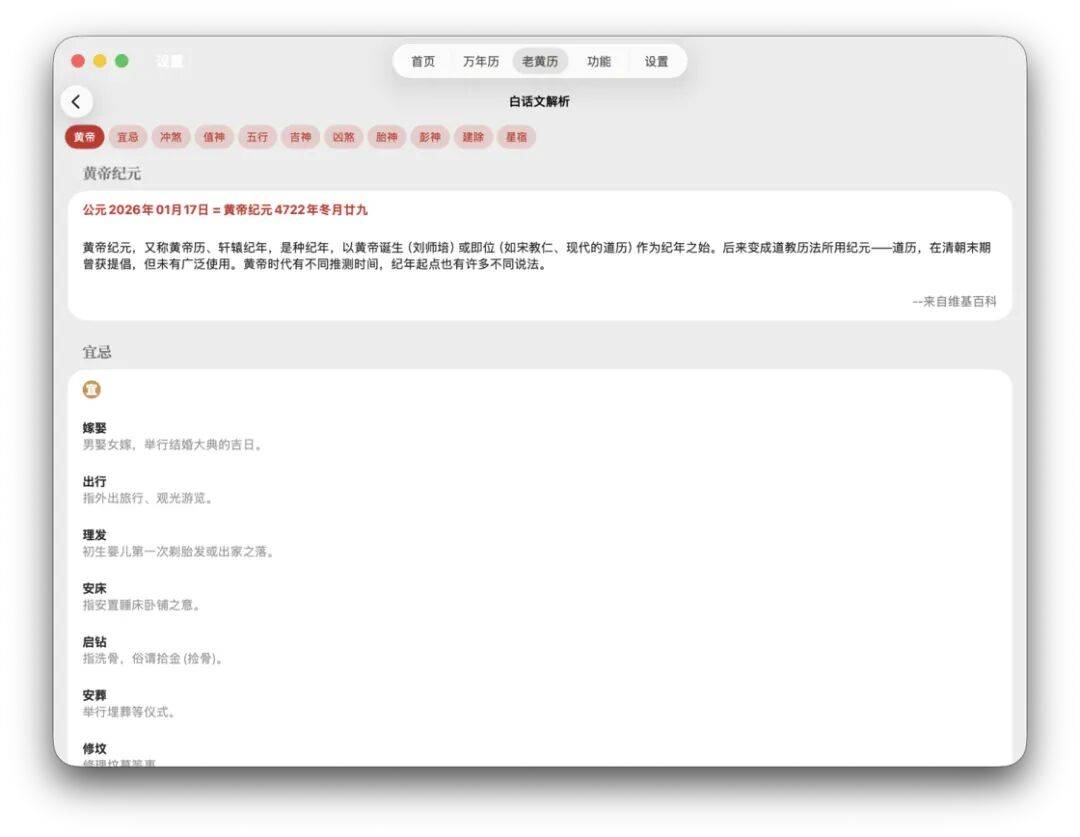Open the 冲煞 section chip

(x=170, y=137)
